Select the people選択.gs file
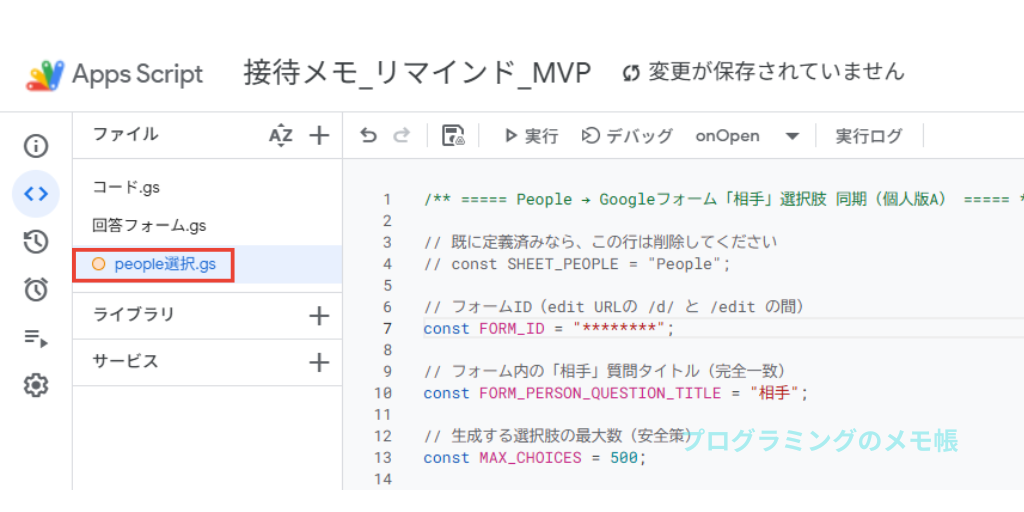 click(x=164, y=265)
